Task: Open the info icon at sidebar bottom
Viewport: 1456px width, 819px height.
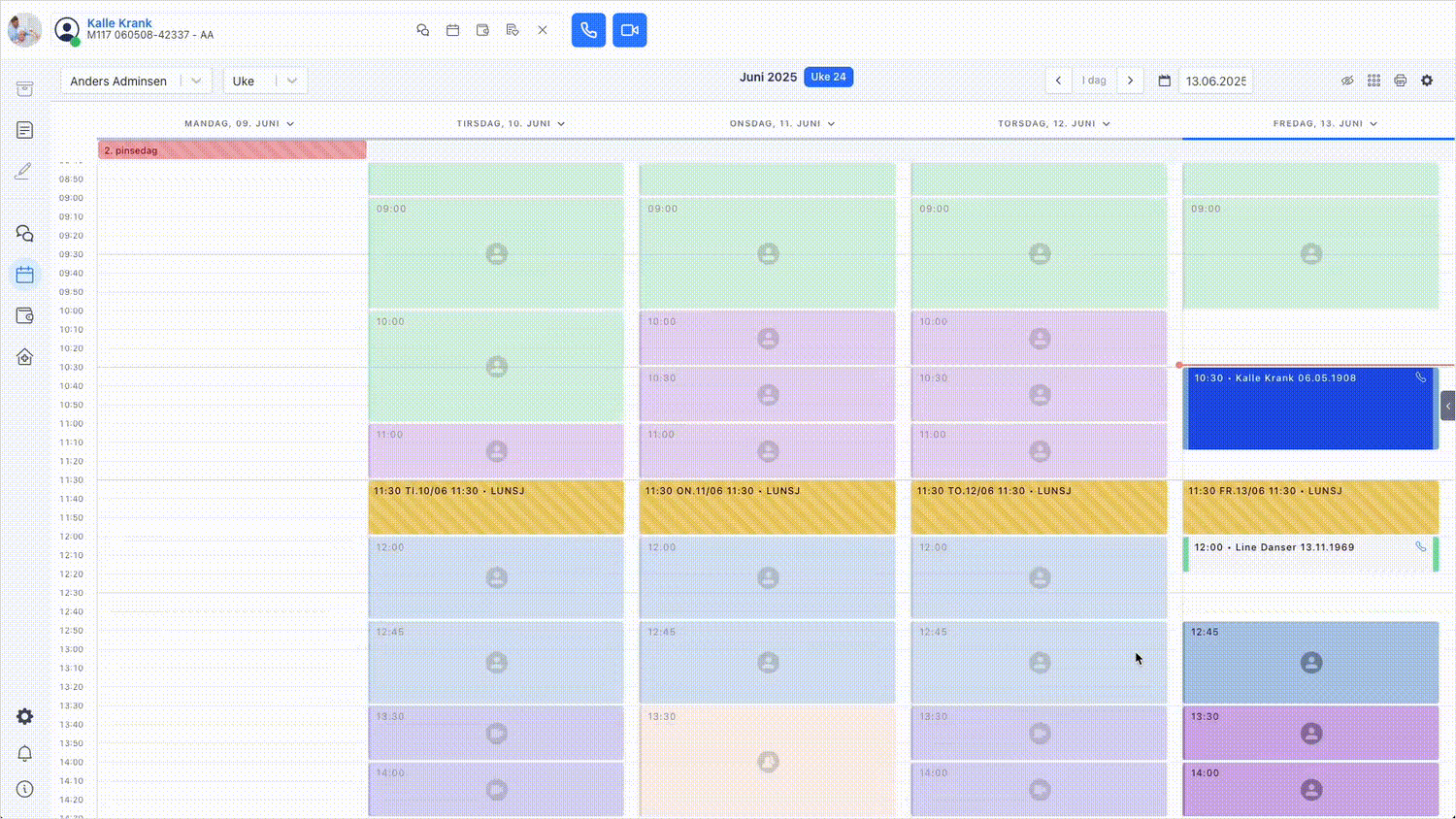Action: (x=25, y=789)
